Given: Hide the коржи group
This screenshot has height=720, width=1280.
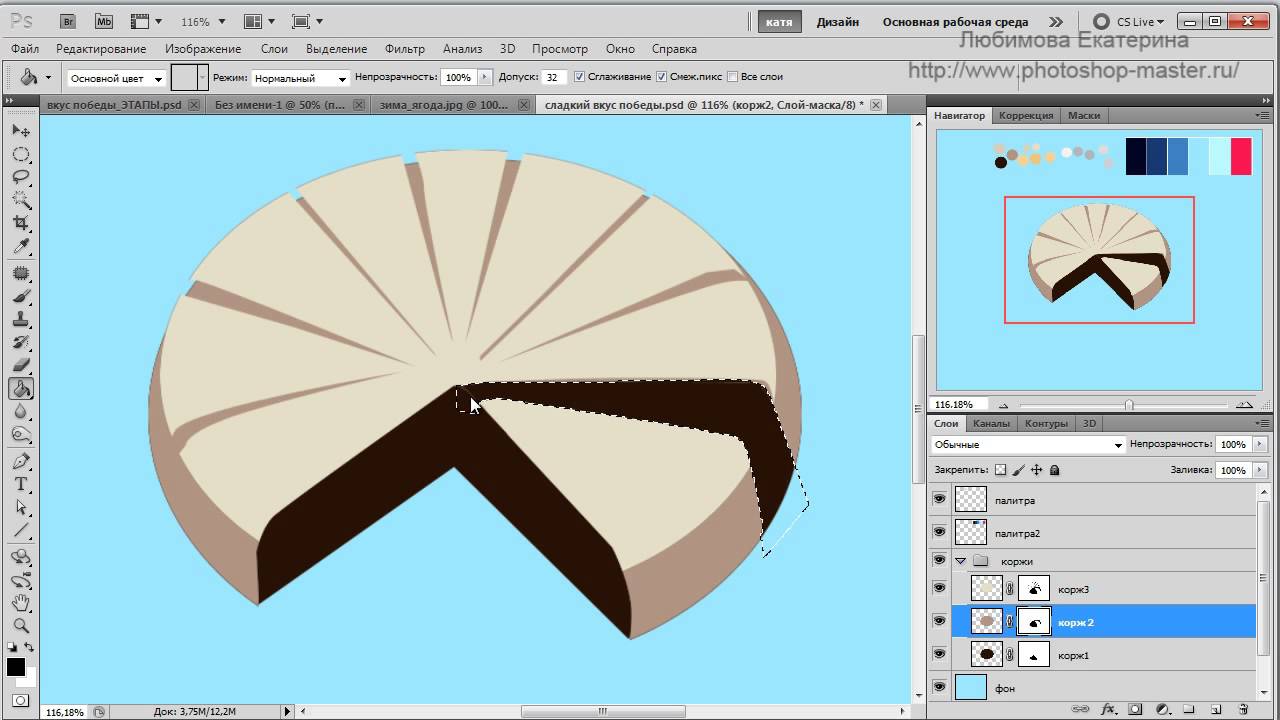Looking at the screenshot, I should [939, 560].
